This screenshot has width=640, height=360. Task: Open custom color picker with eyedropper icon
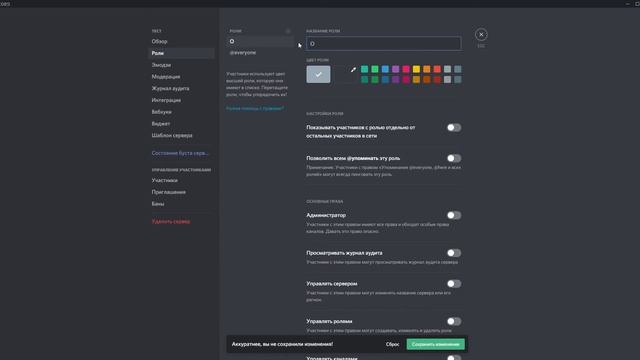(x=346, y=74)
